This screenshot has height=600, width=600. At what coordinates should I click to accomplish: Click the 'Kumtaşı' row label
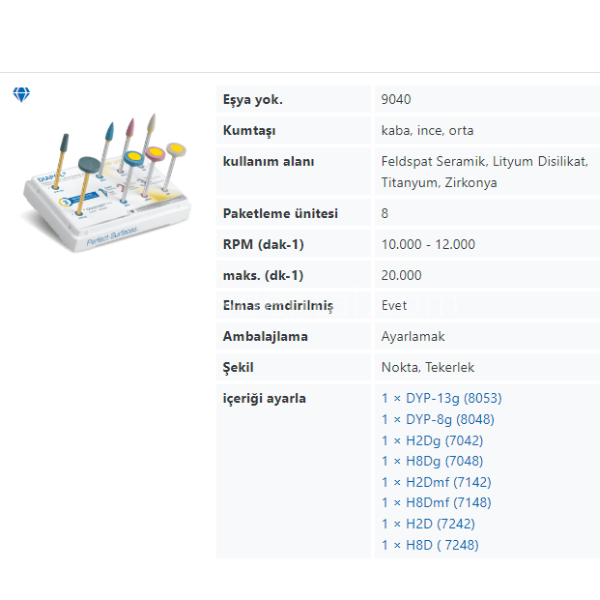(249, 130)
